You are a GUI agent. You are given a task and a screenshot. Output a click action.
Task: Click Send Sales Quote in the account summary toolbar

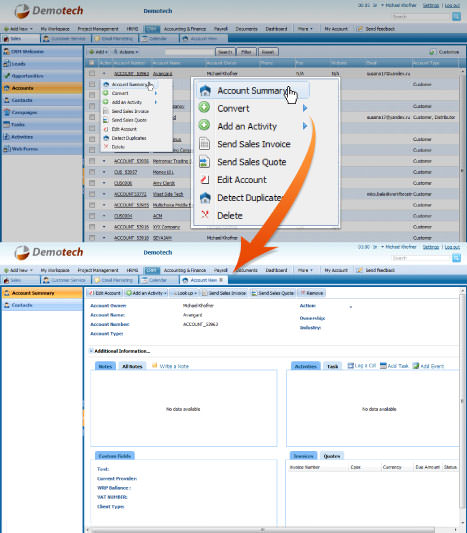273,293
